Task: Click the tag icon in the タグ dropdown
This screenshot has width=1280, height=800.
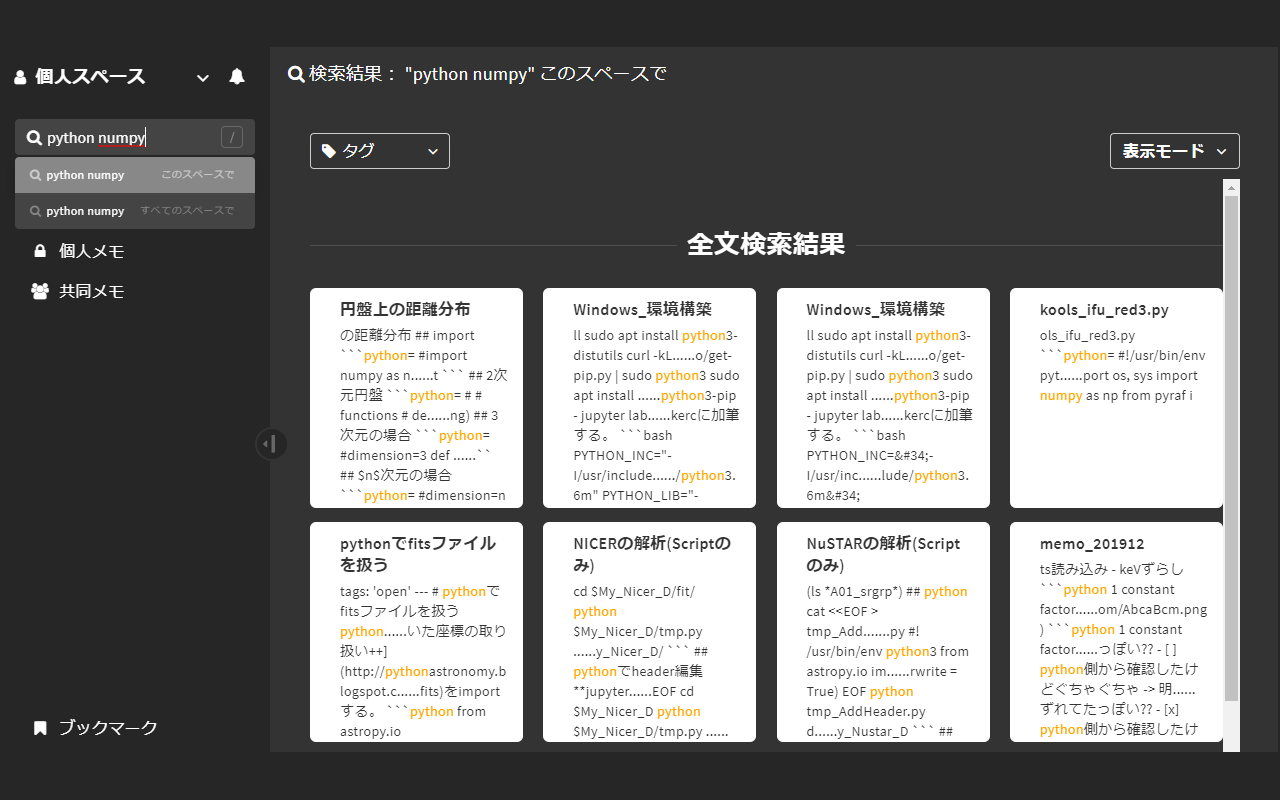Action: 328,151
